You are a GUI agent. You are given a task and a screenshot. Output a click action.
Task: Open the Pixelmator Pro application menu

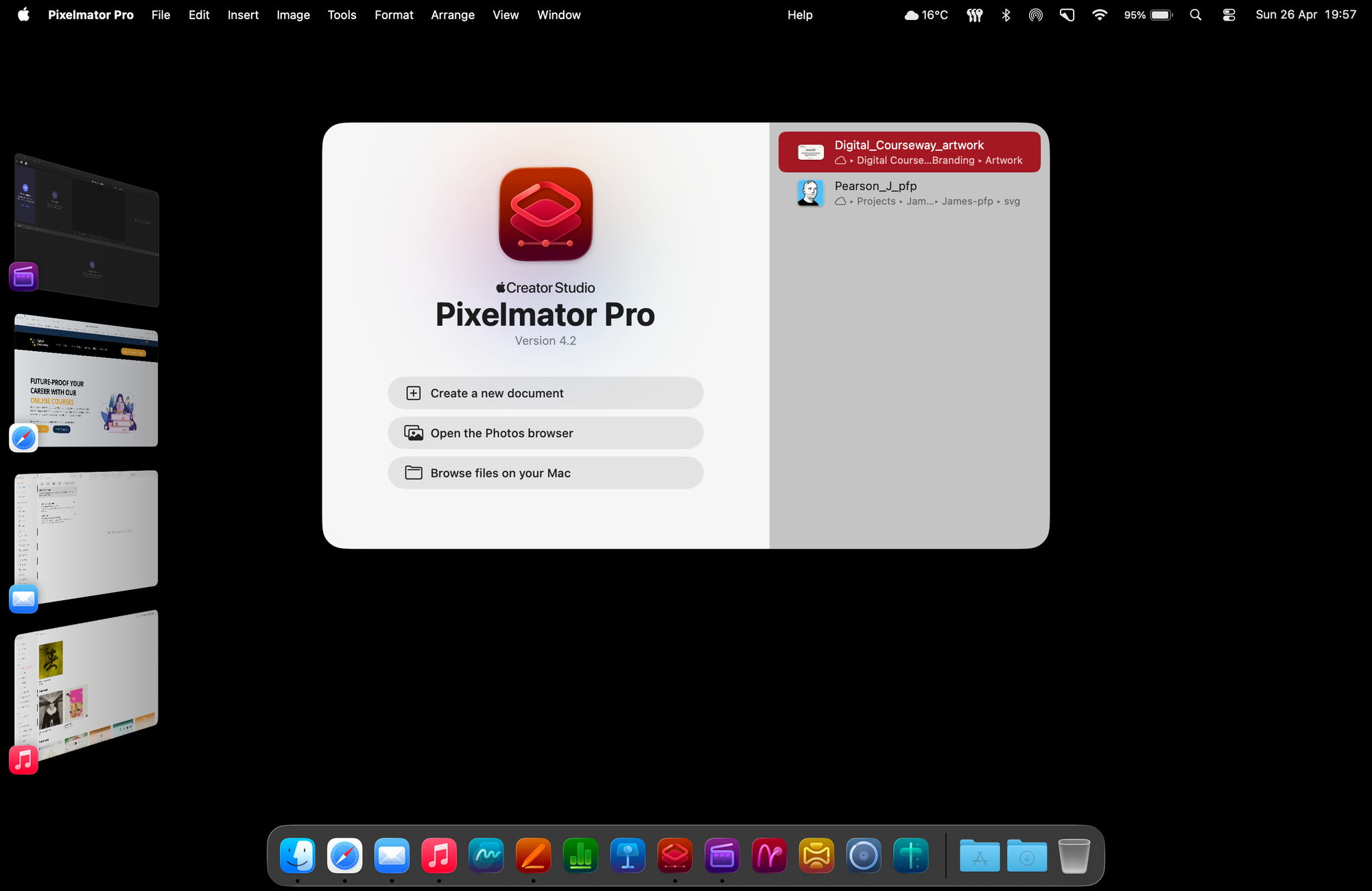pos(91,14)
